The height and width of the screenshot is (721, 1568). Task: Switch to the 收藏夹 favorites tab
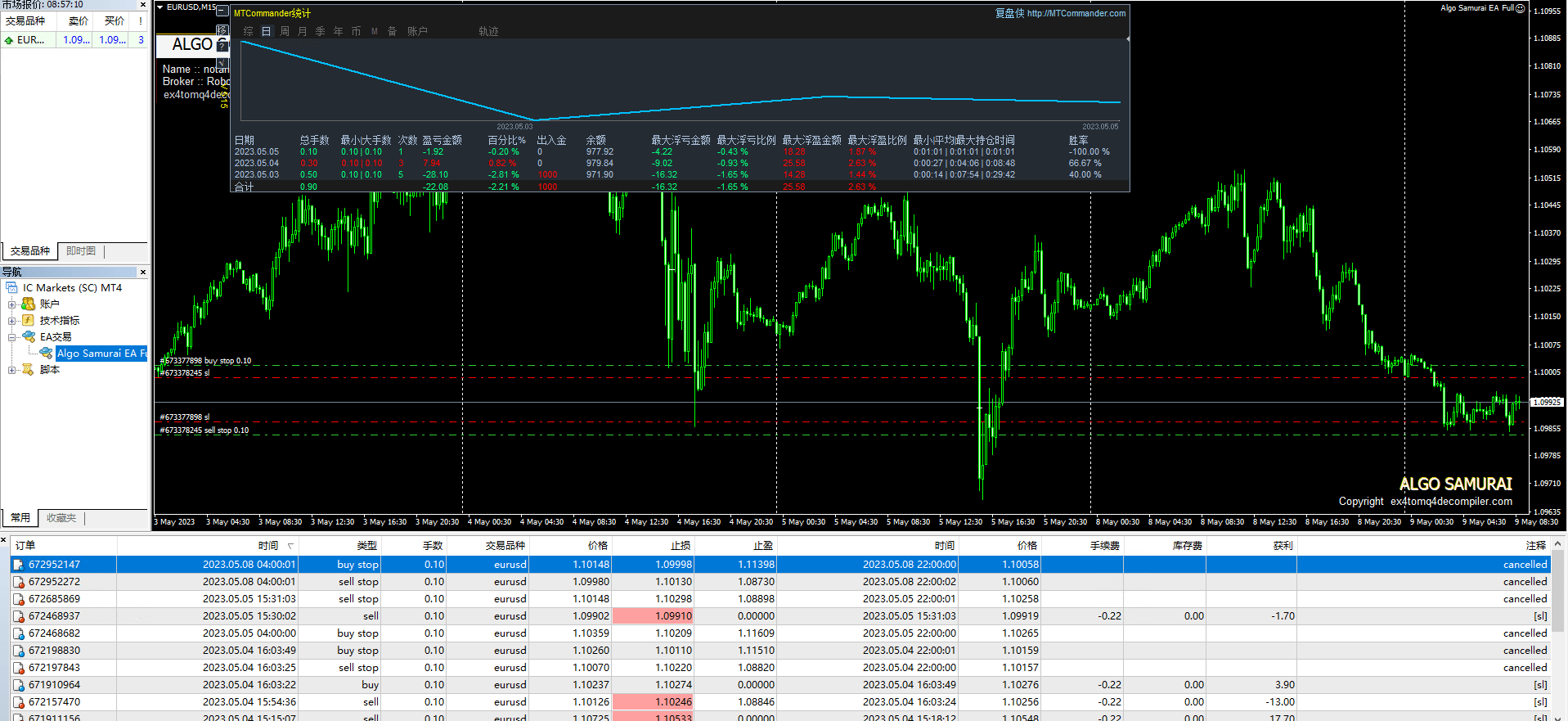click(x=61, y=518)
